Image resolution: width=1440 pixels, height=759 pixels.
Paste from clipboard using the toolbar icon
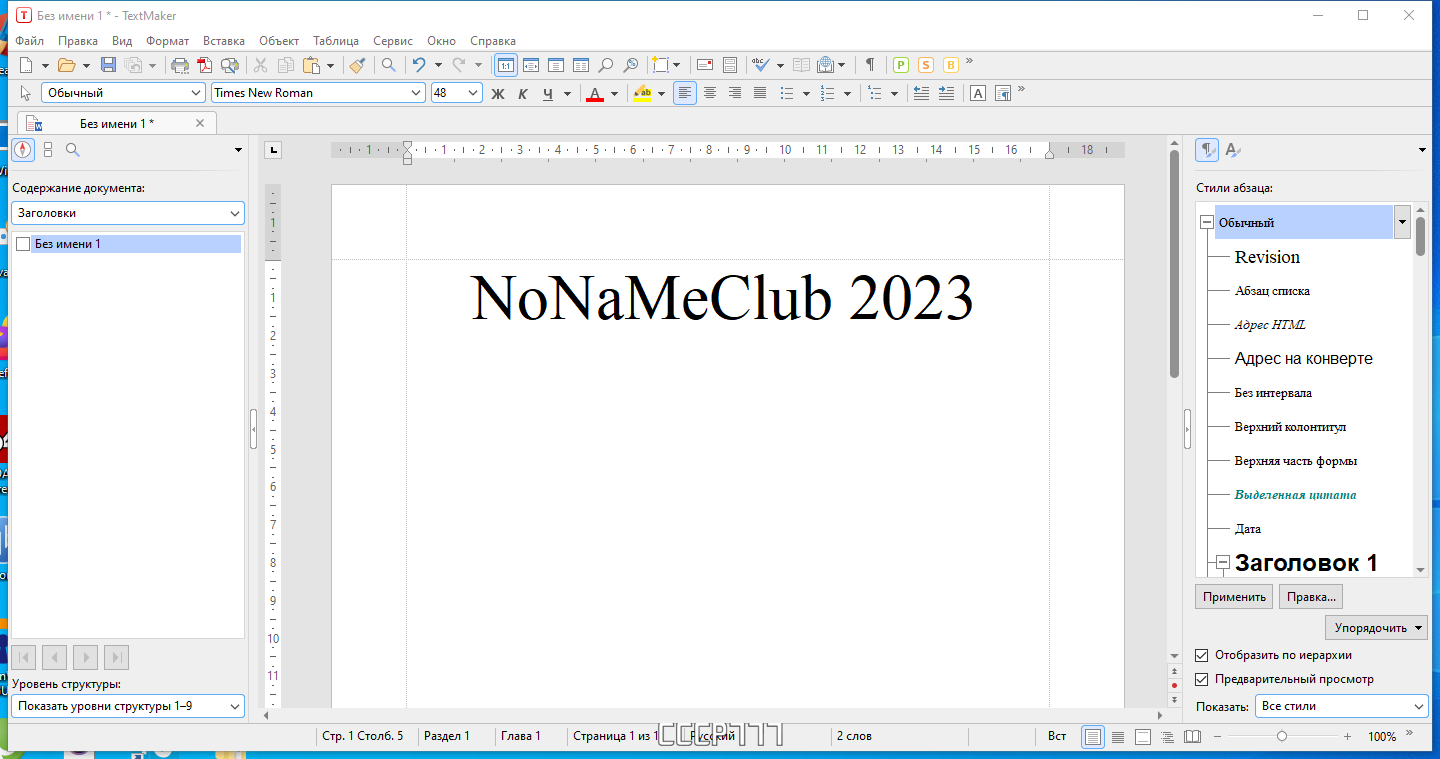click(311, 65)
